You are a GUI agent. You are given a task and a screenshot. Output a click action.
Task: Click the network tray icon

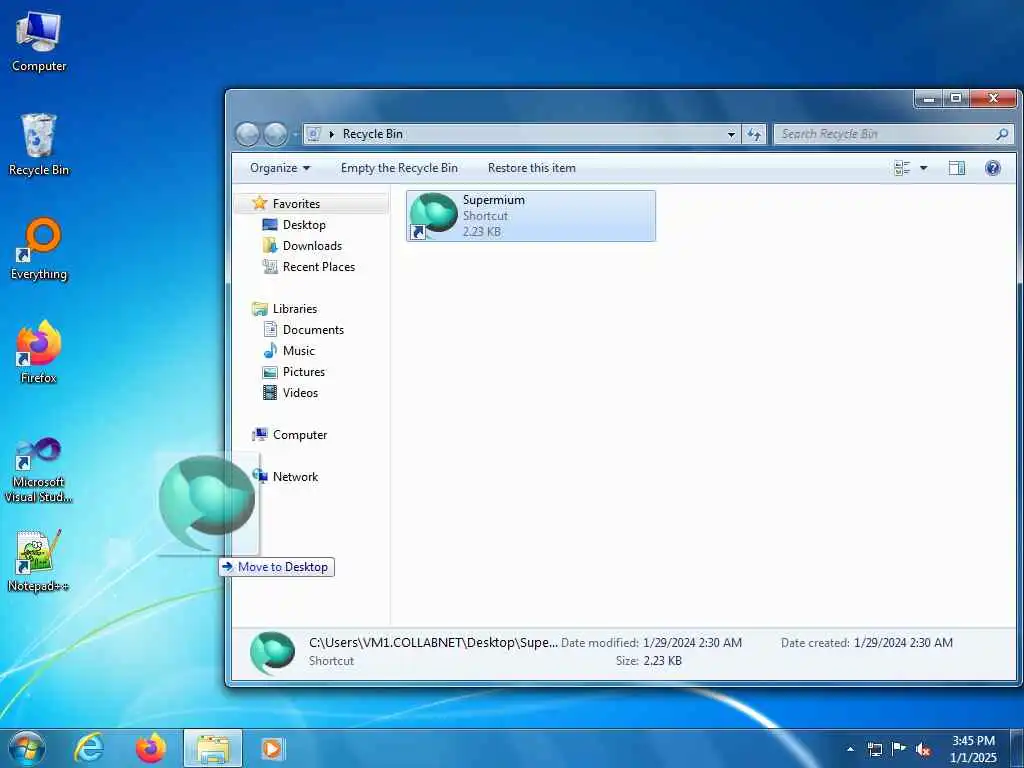[874, 749]
